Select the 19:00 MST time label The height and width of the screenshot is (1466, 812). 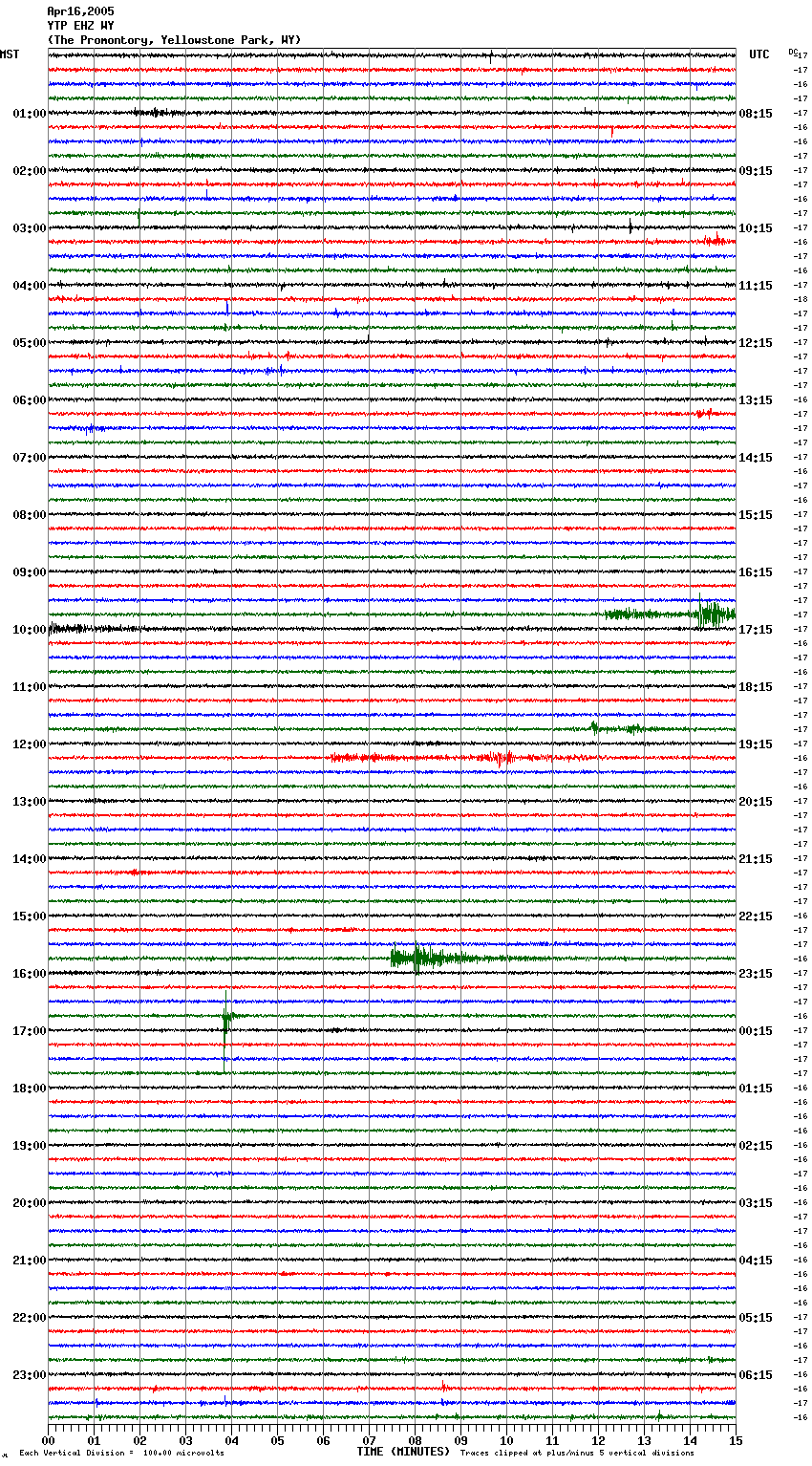30,1146
